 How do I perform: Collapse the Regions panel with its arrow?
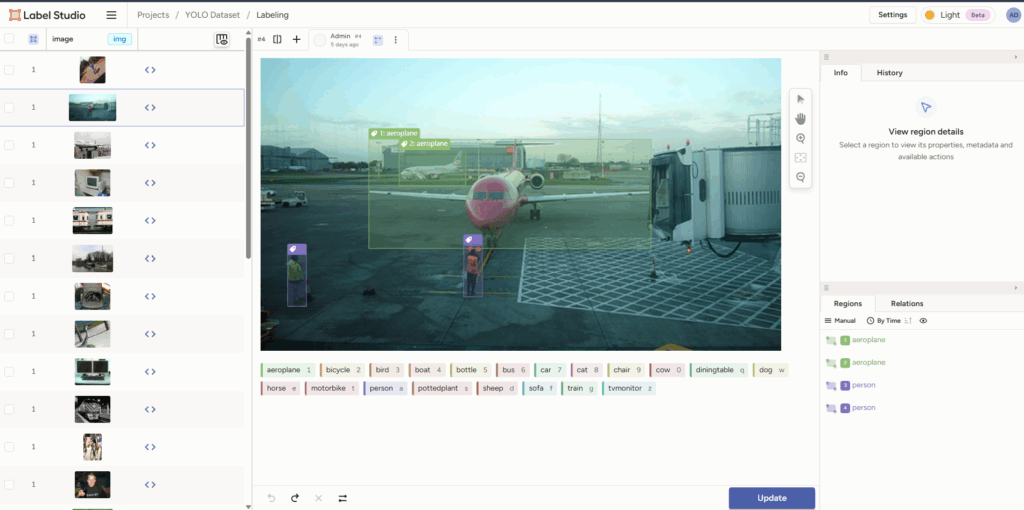1016,288
